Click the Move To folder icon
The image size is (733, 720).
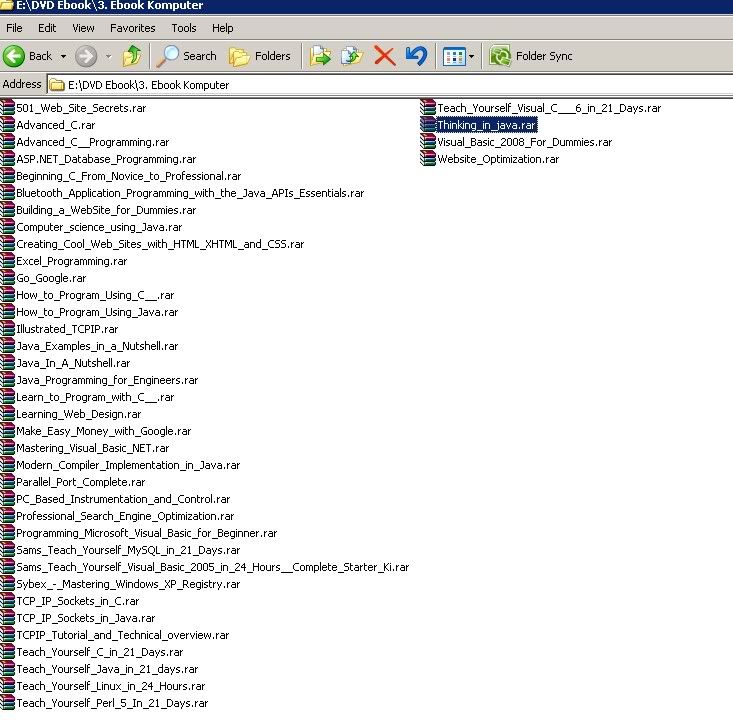(x=320, y=56)
